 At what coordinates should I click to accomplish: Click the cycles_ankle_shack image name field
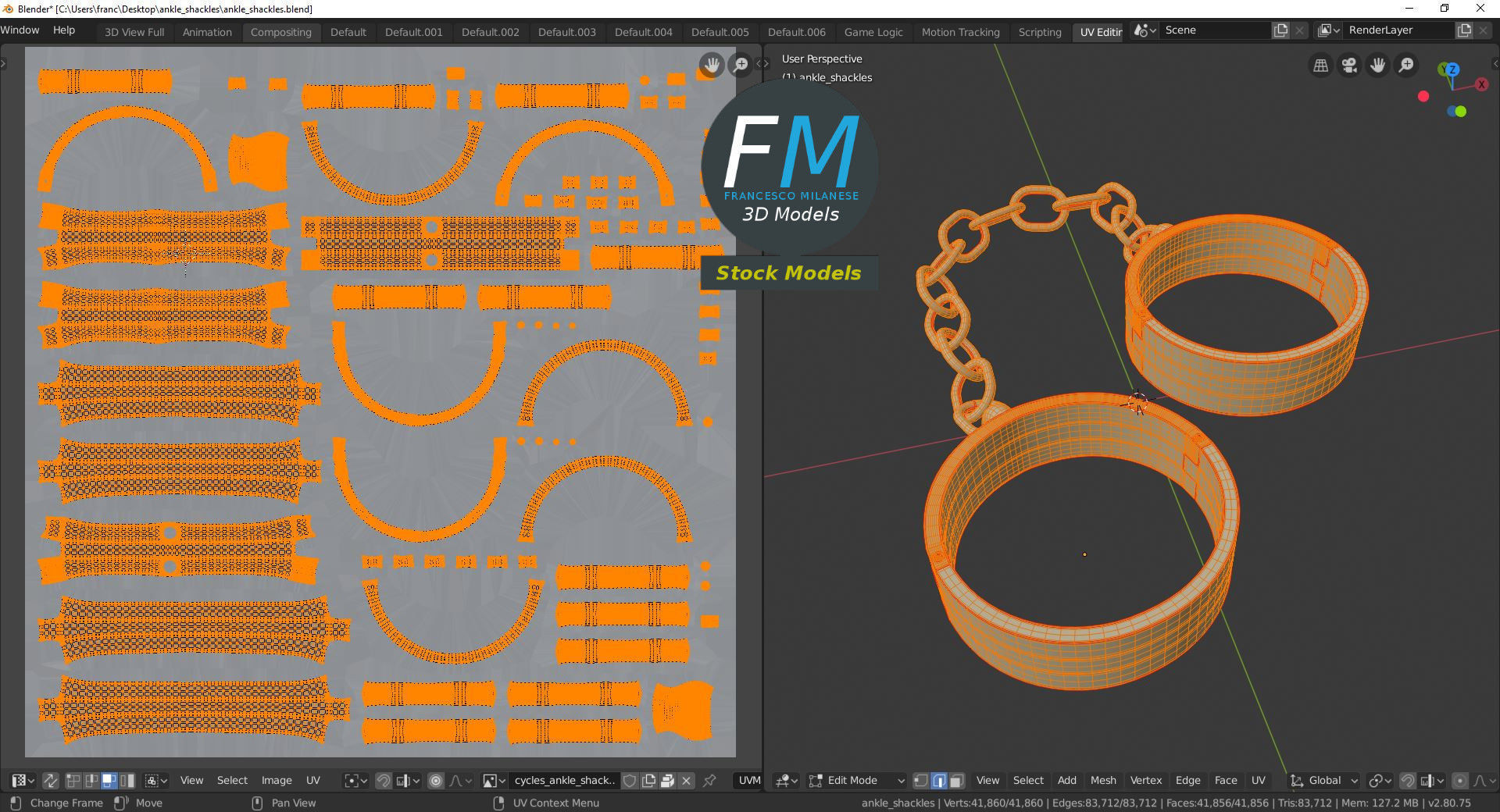564,780
